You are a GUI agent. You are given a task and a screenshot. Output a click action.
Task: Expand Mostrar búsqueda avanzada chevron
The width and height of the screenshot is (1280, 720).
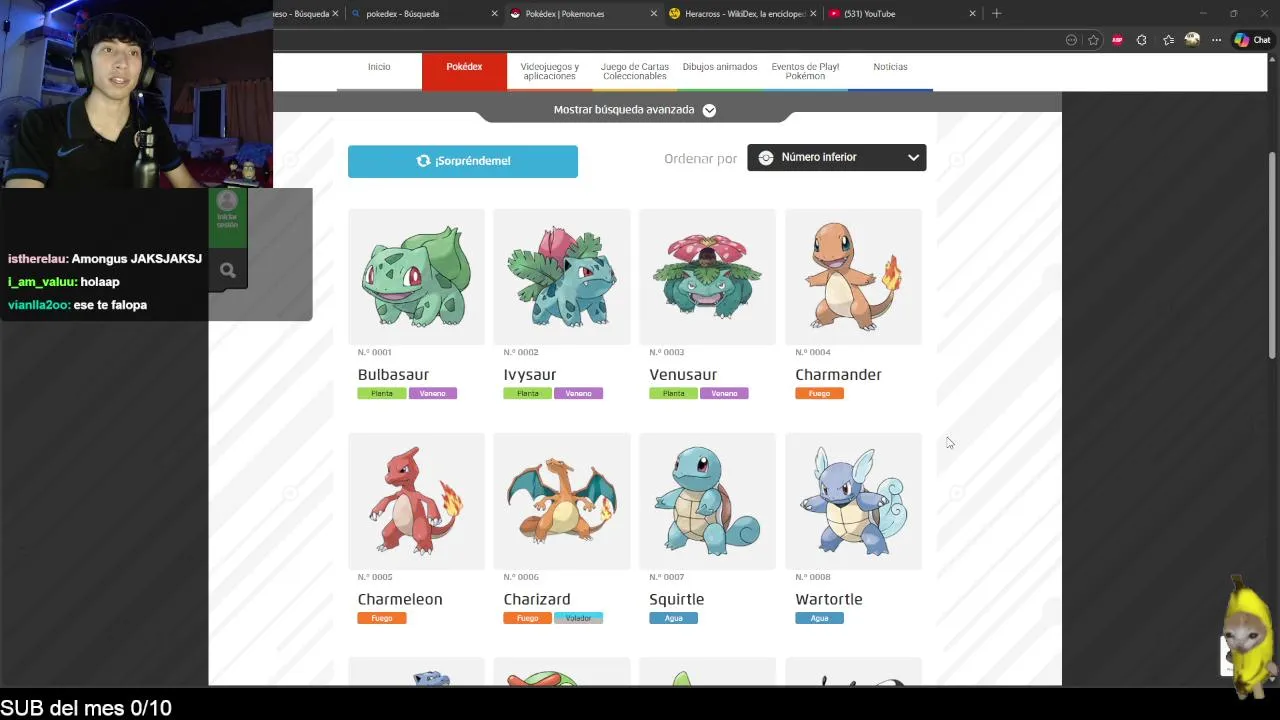click(x=709, y=110)
